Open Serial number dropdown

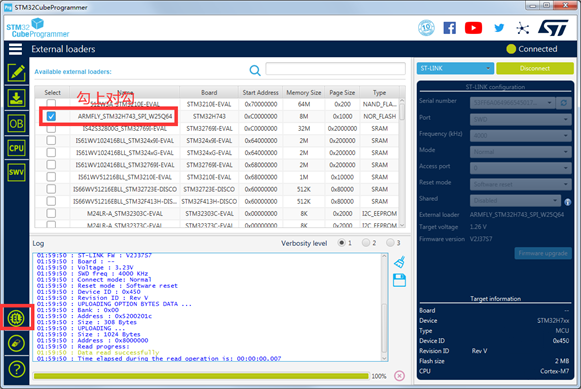(x=512, y=103)
